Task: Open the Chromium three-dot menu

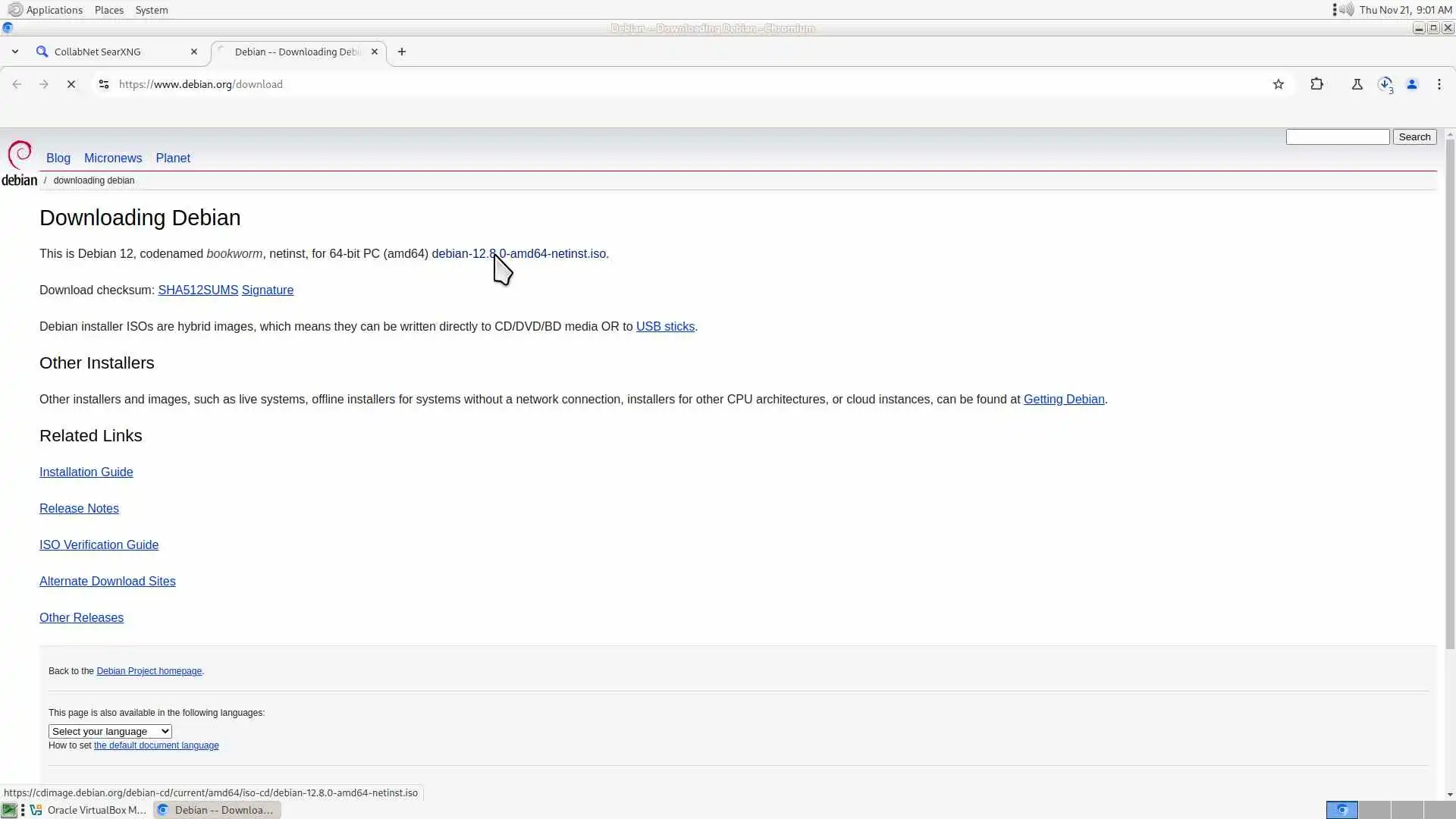Action: (x=1439, y=84)
